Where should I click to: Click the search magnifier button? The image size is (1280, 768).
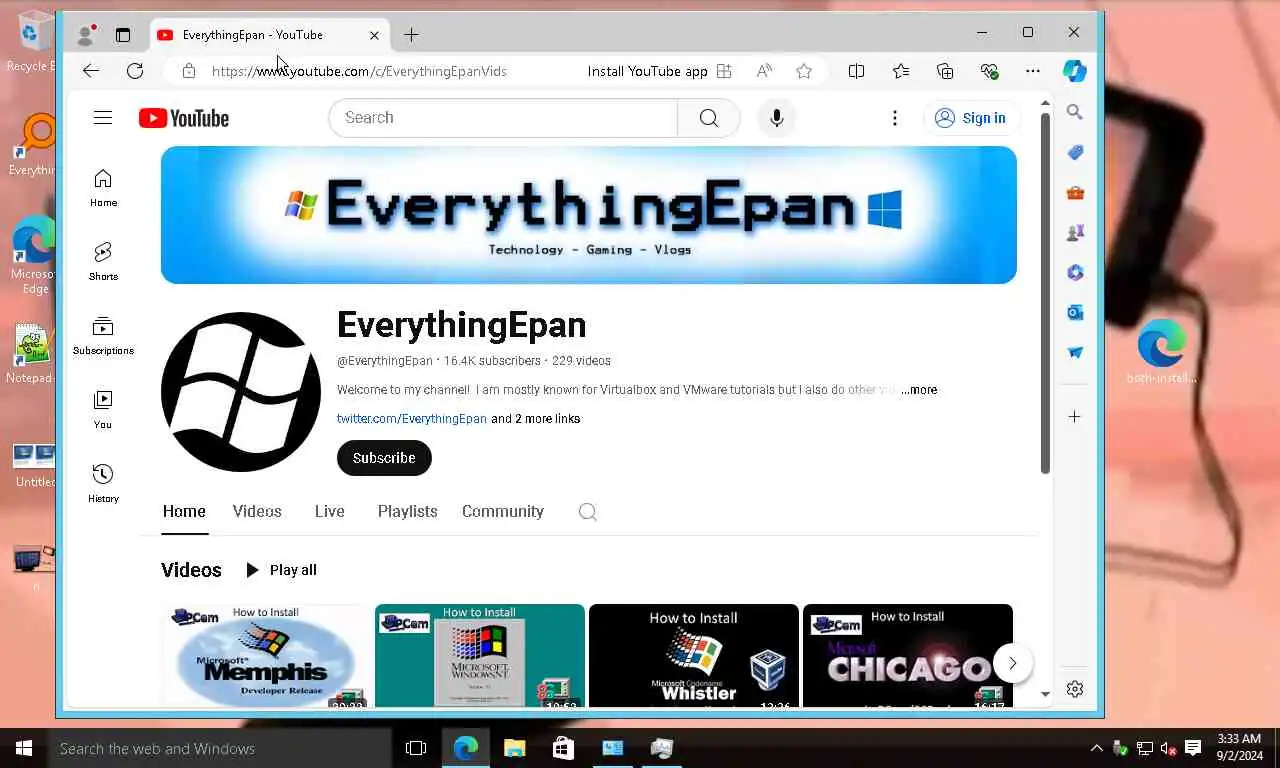[x=709, y=118]
